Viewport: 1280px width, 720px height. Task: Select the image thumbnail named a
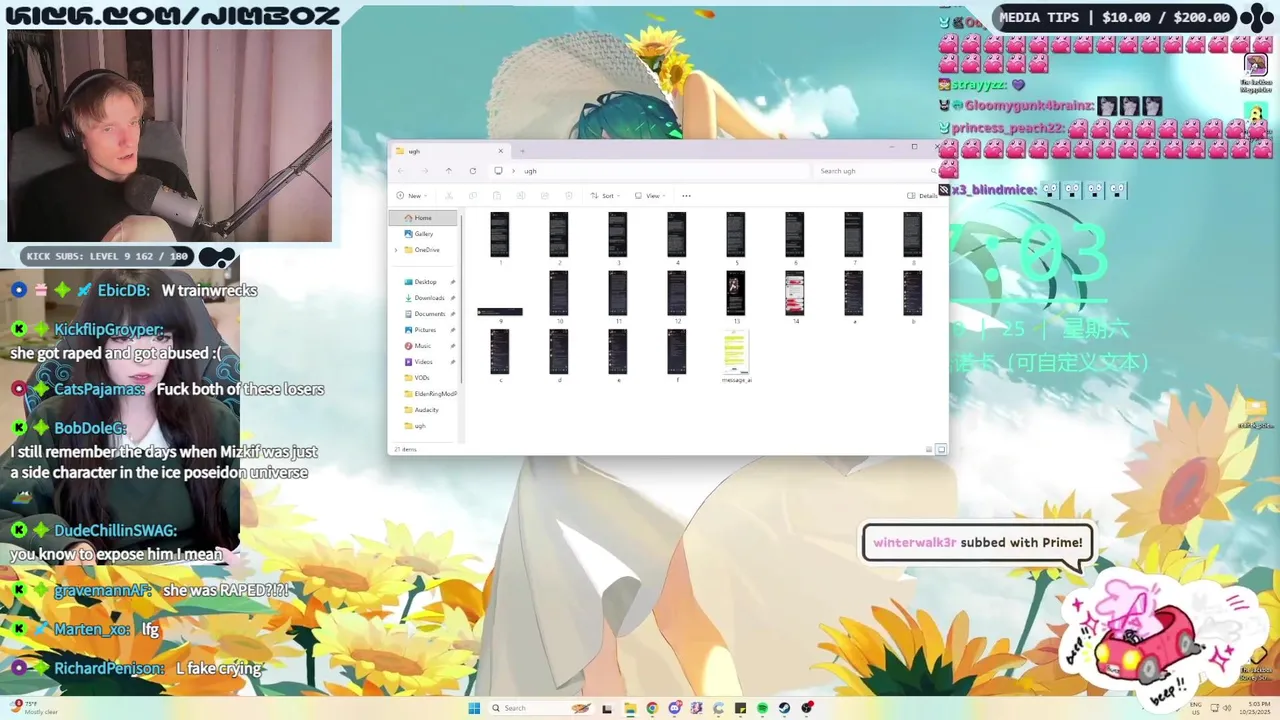click(853, 295)
